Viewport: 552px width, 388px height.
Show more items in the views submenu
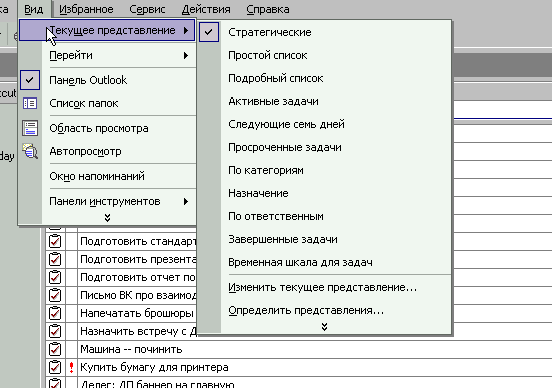(x=324, y=327)
